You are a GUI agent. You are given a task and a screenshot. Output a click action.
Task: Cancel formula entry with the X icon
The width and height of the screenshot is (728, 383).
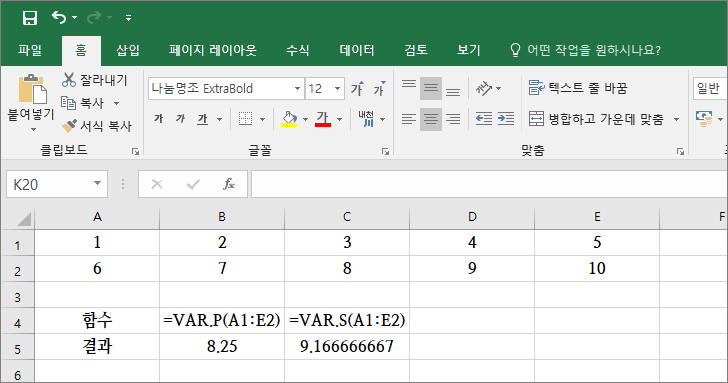click(x=157, y=184)
